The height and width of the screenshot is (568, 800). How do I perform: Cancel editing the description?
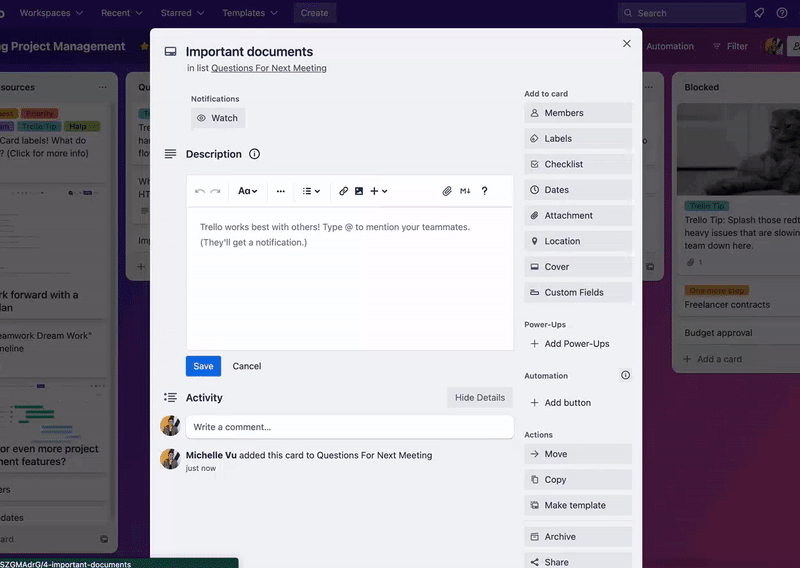(247, 366)
